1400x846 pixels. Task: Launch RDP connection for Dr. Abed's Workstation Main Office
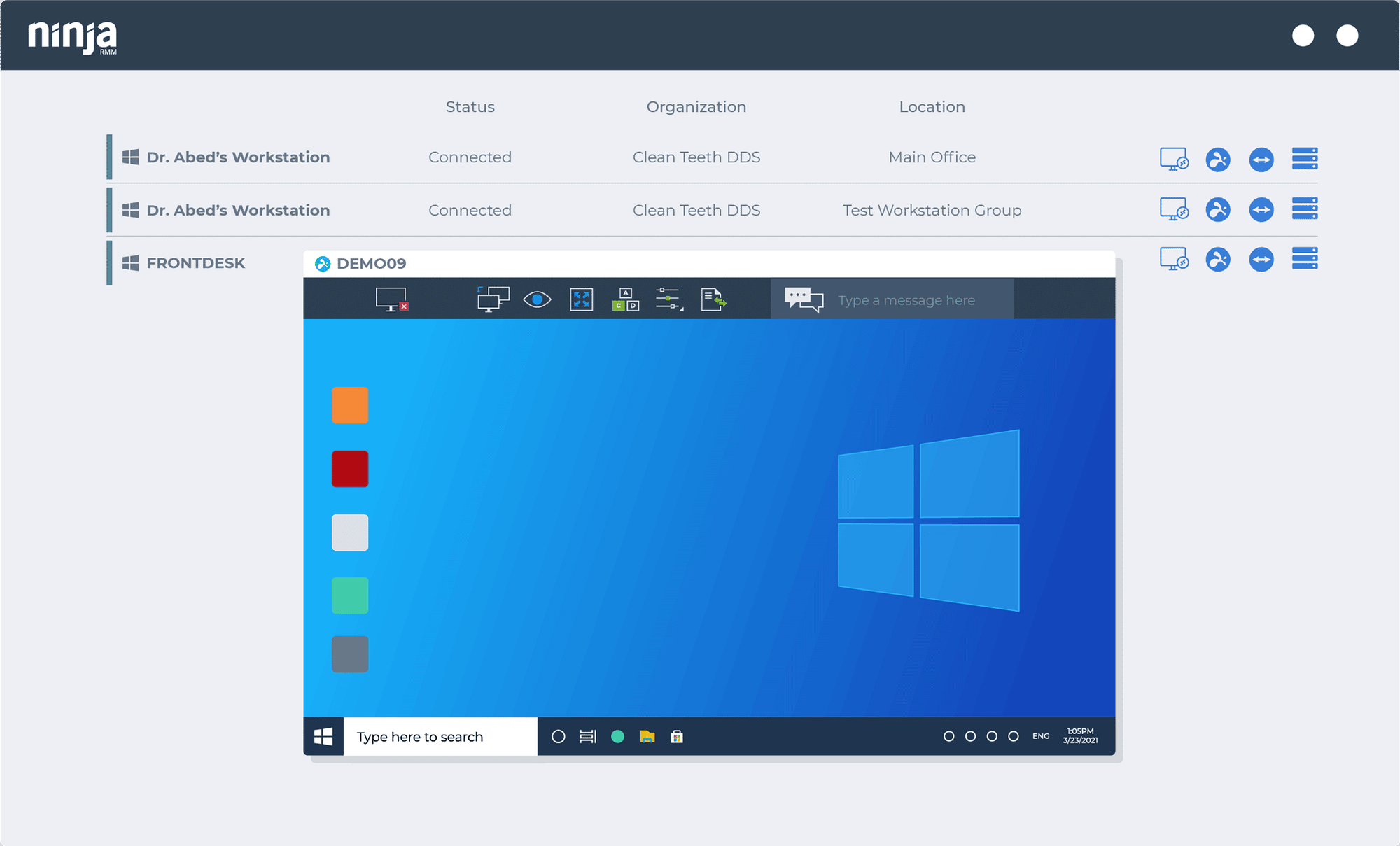point(1174,160)
